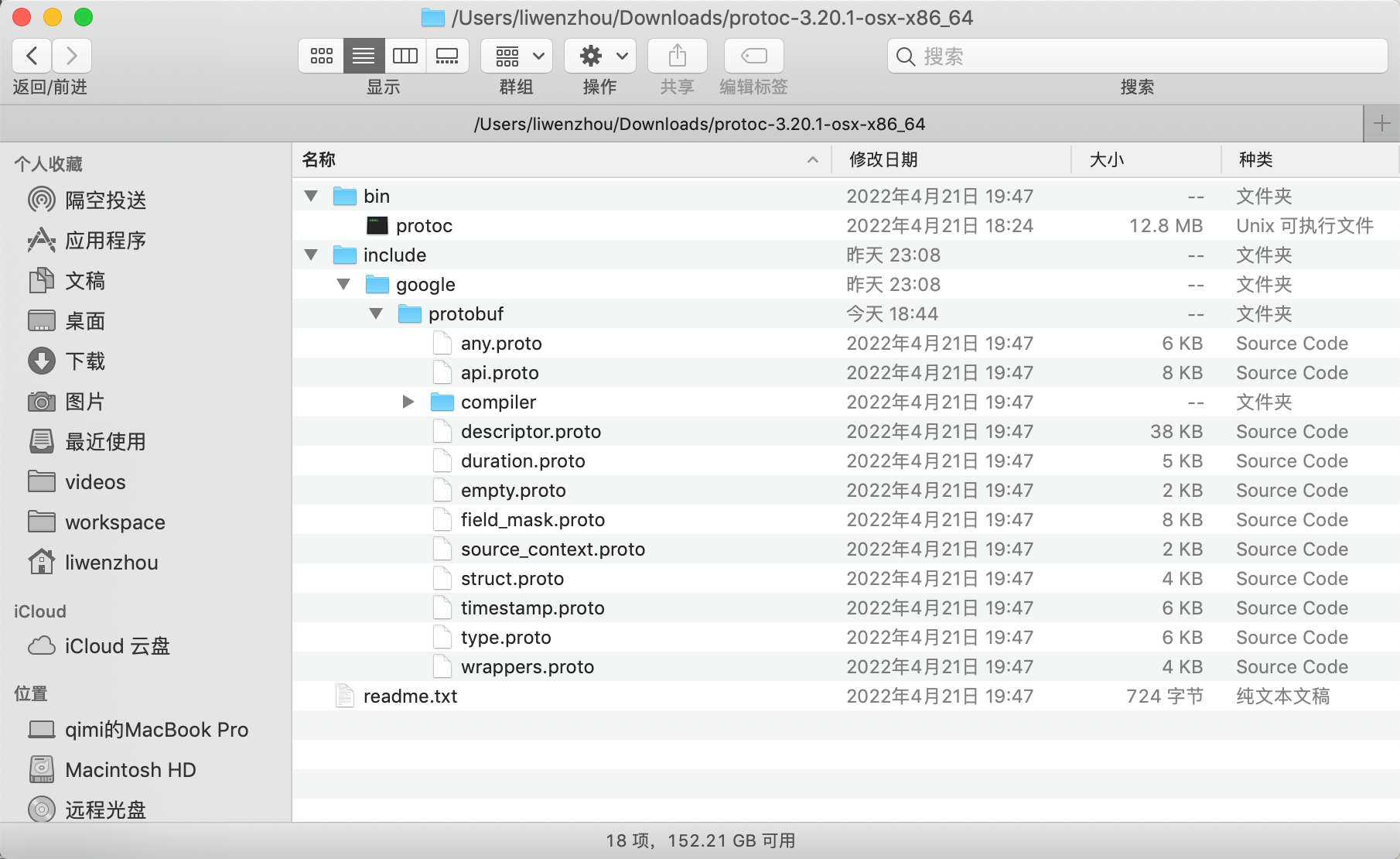Select field_mask.proto file

pos(846,519)
